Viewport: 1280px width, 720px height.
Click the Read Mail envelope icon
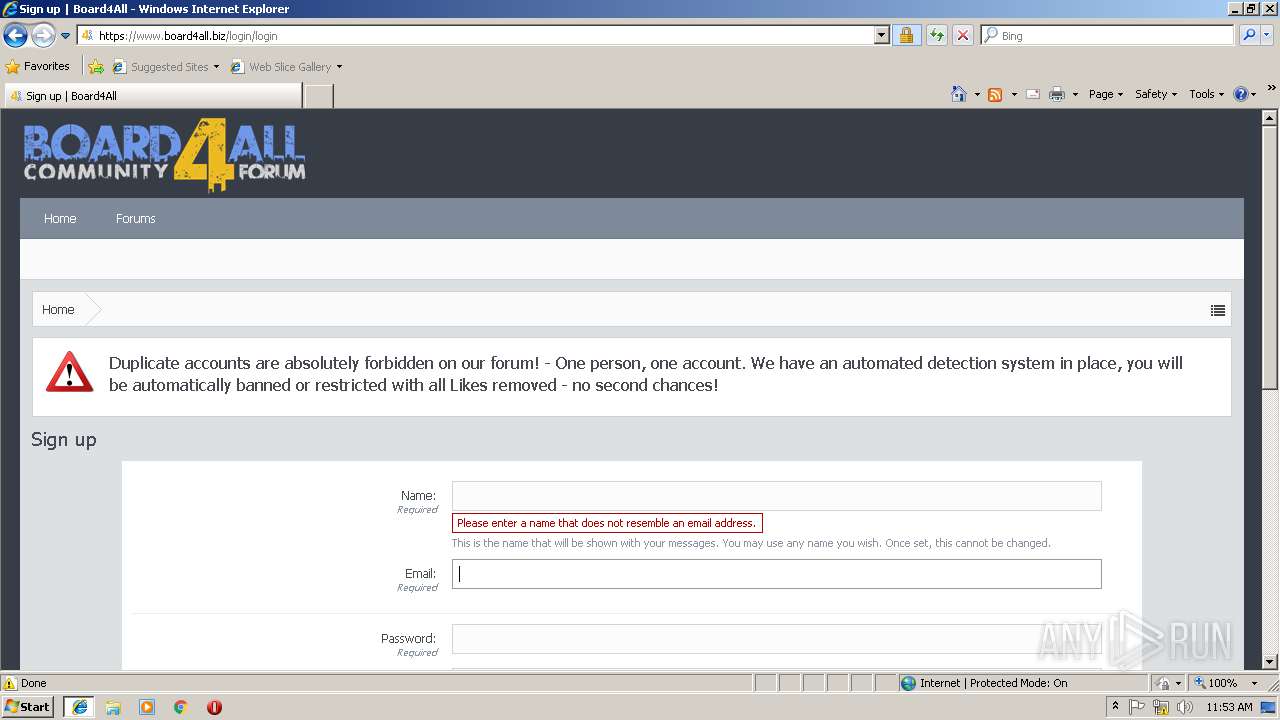1033,94
